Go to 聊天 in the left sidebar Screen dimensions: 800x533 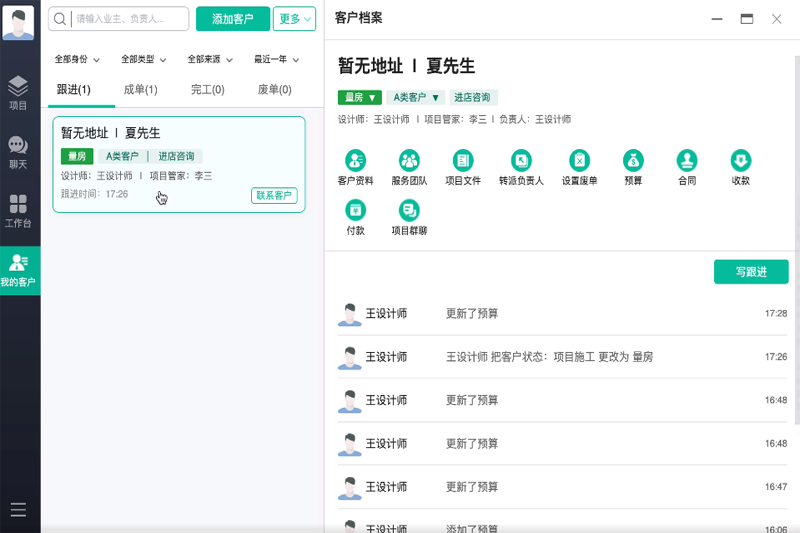click(x=18, y=152)
